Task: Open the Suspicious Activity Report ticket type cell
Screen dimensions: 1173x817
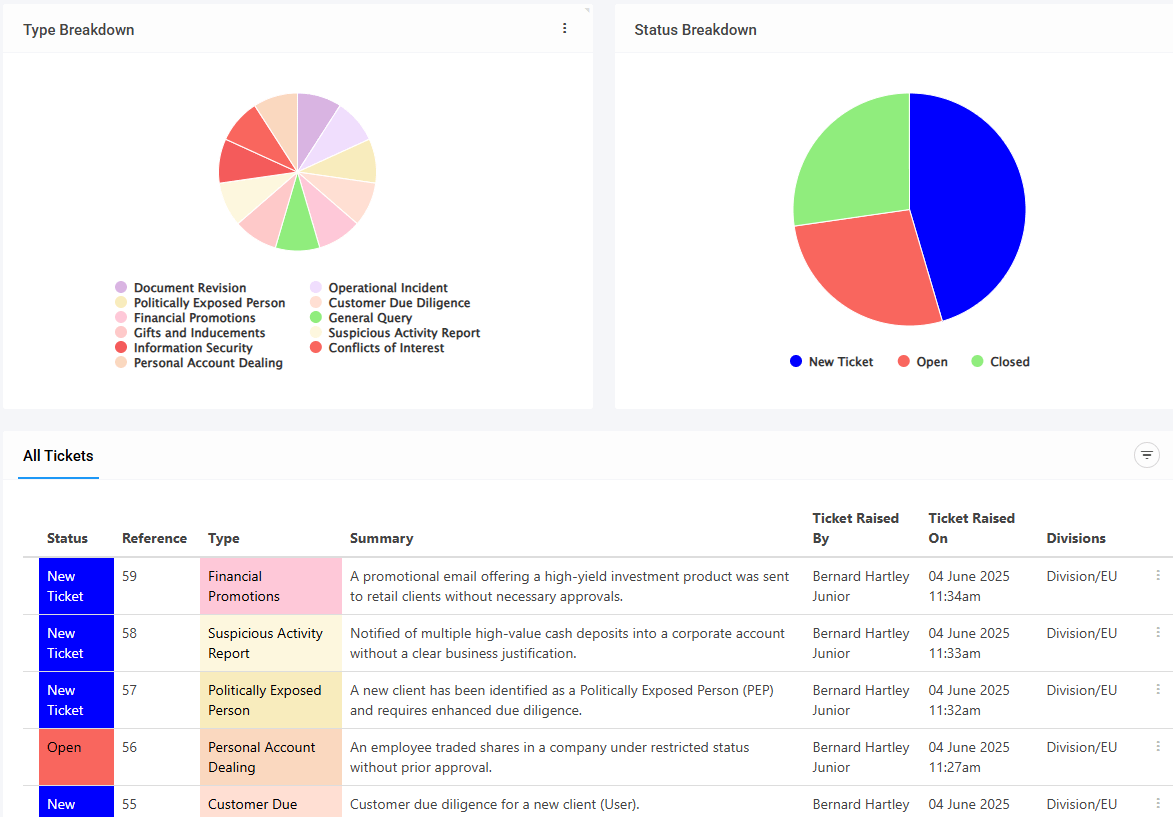Action: (266, 643)
